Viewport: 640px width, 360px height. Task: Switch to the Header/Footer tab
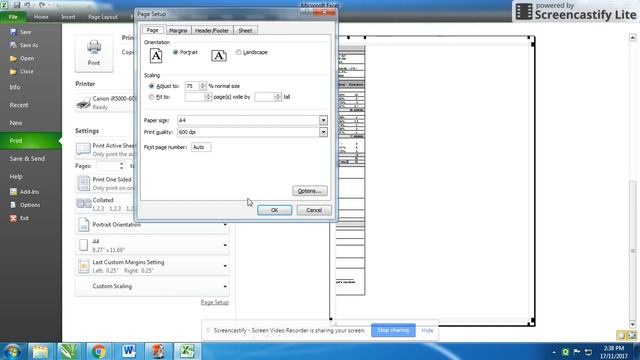pyautogui.click(x=212, y=30)
